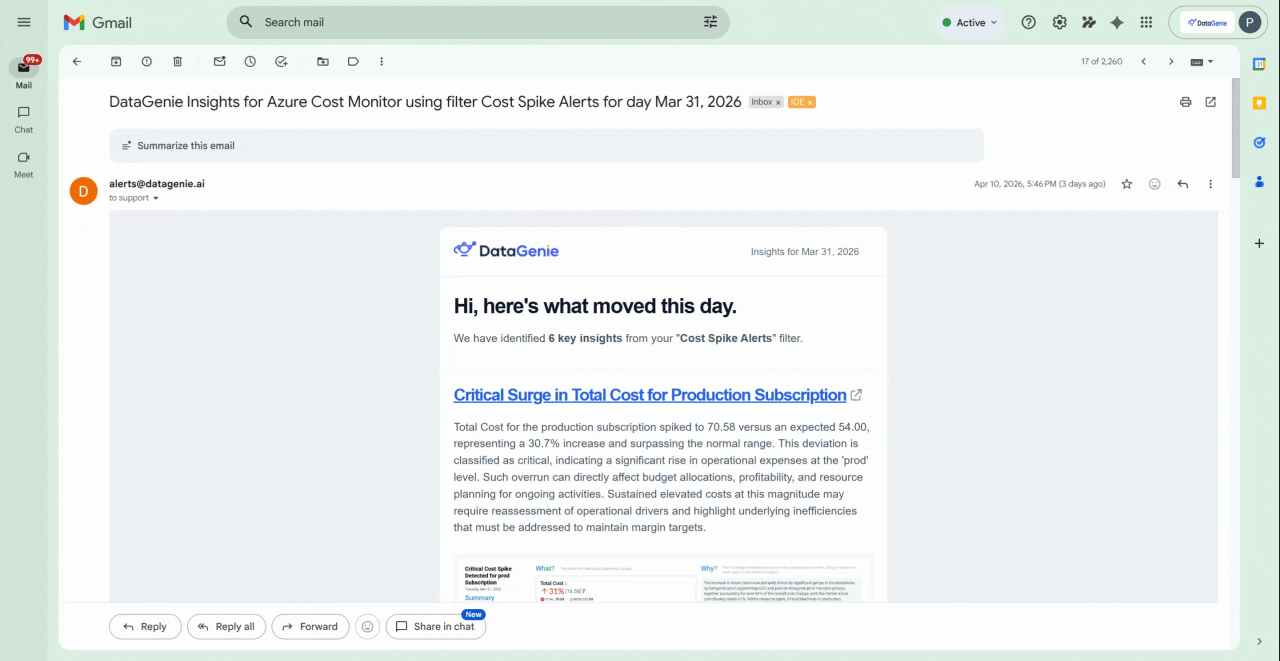Click the 'Insights for Mar 31, 2026' text
The image size is (1280, 661).
805,252
